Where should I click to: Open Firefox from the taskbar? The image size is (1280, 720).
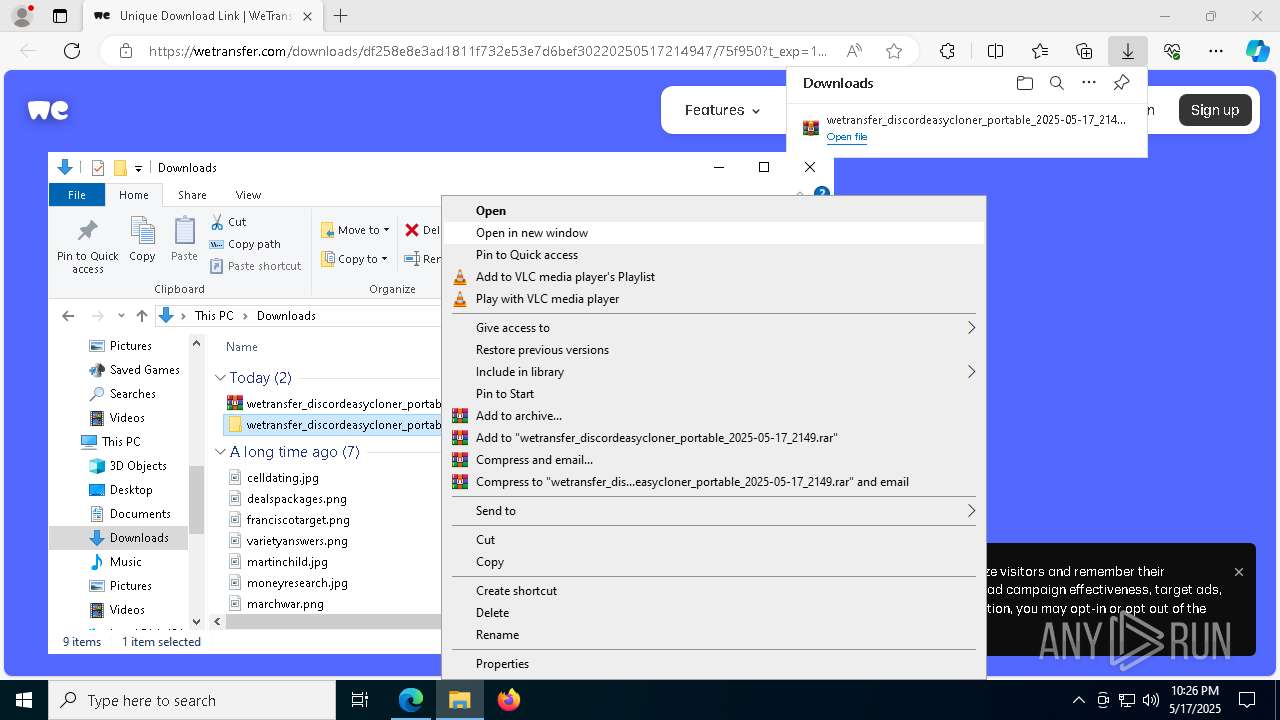click(x=509, y=700)
